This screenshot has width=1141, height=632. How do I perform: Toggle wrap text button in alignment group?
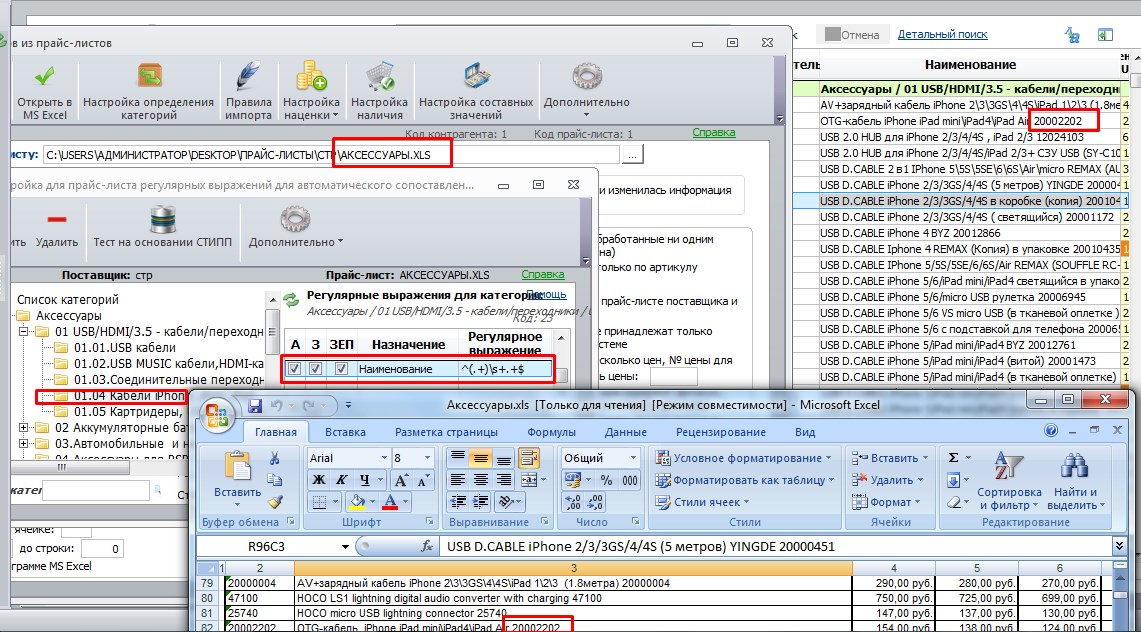coord(529,457)
